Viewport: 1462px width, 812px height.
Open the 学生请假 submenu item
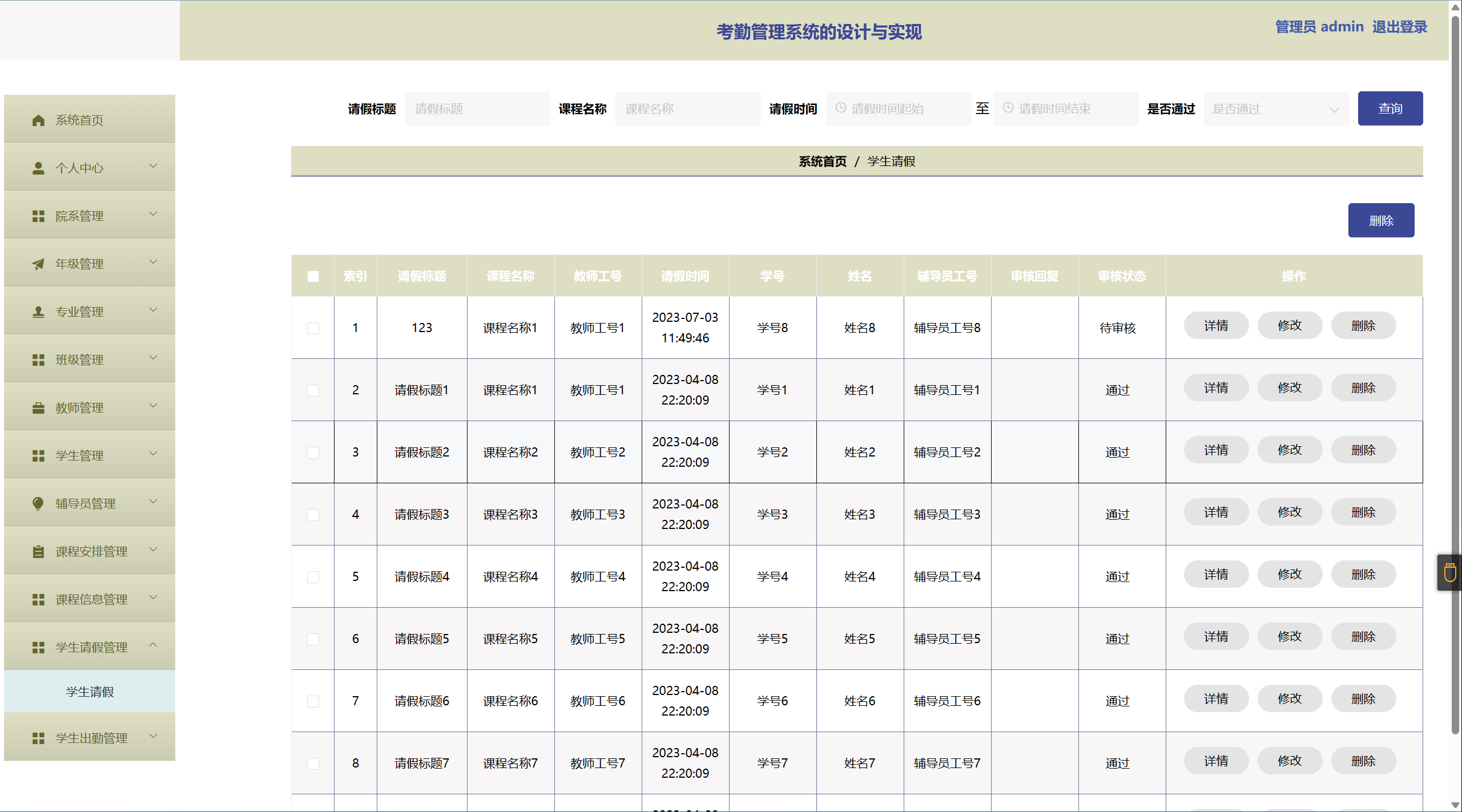pos(90,692)
